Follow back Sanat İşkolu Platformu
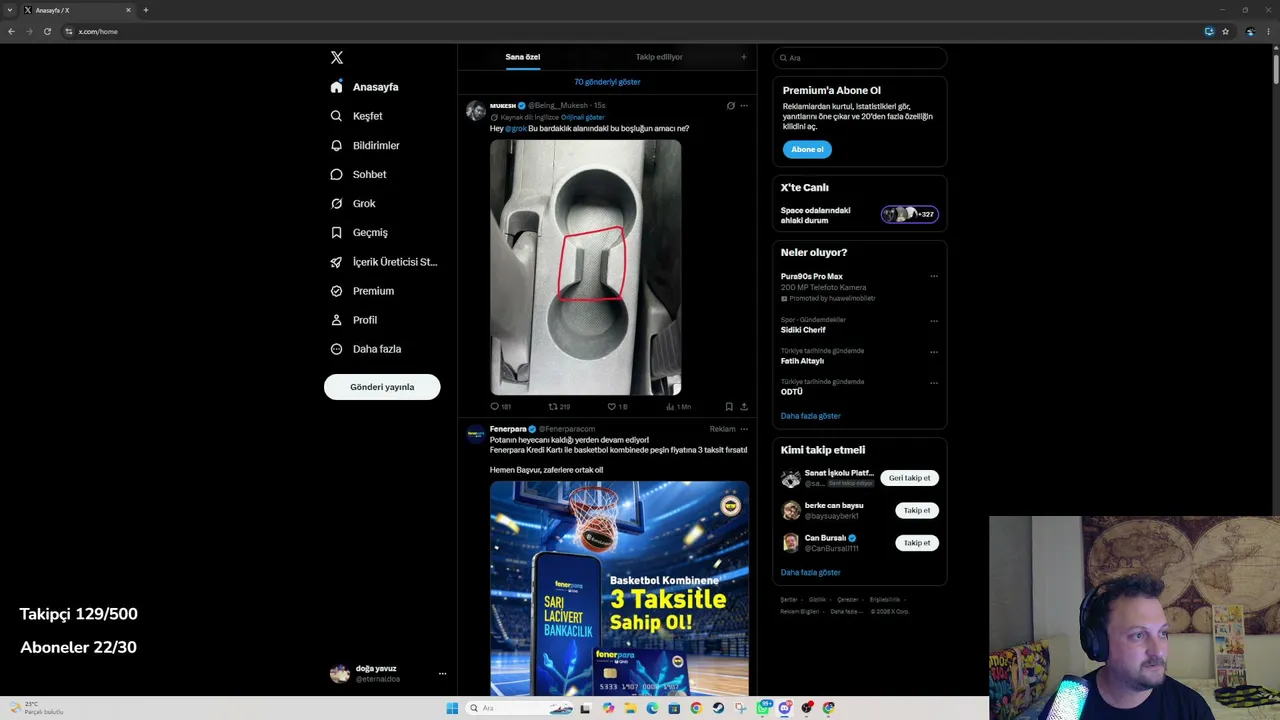 (909, 478)
